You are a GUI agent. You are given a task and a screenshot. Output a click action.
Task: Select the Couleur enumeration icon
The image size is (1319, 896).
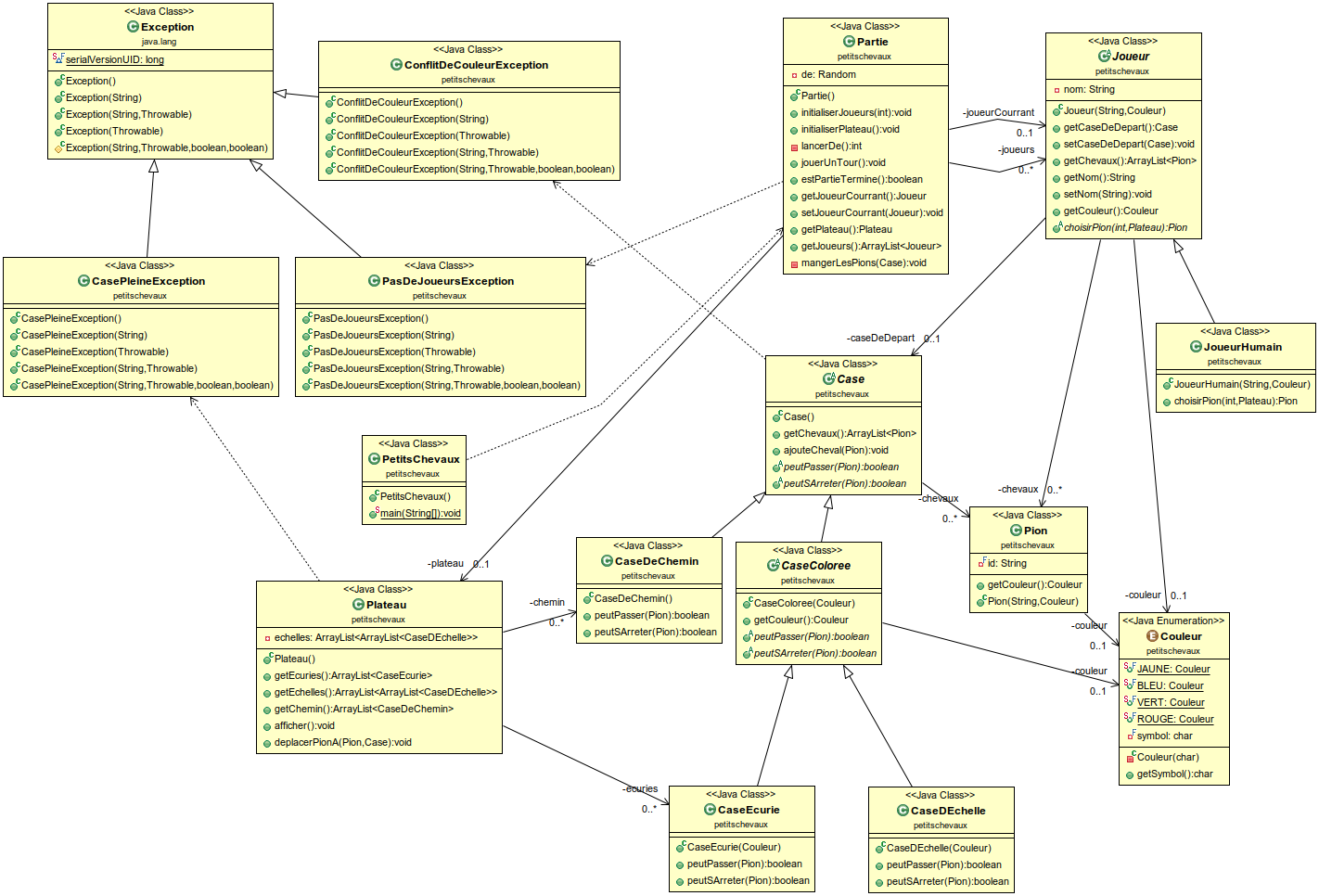(1152, 636)
